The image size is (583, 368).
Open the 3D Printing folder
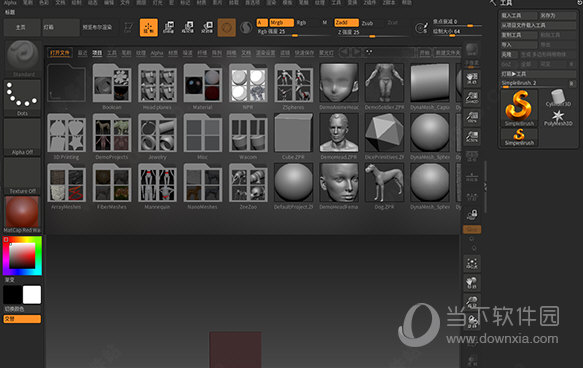(66, 133)
